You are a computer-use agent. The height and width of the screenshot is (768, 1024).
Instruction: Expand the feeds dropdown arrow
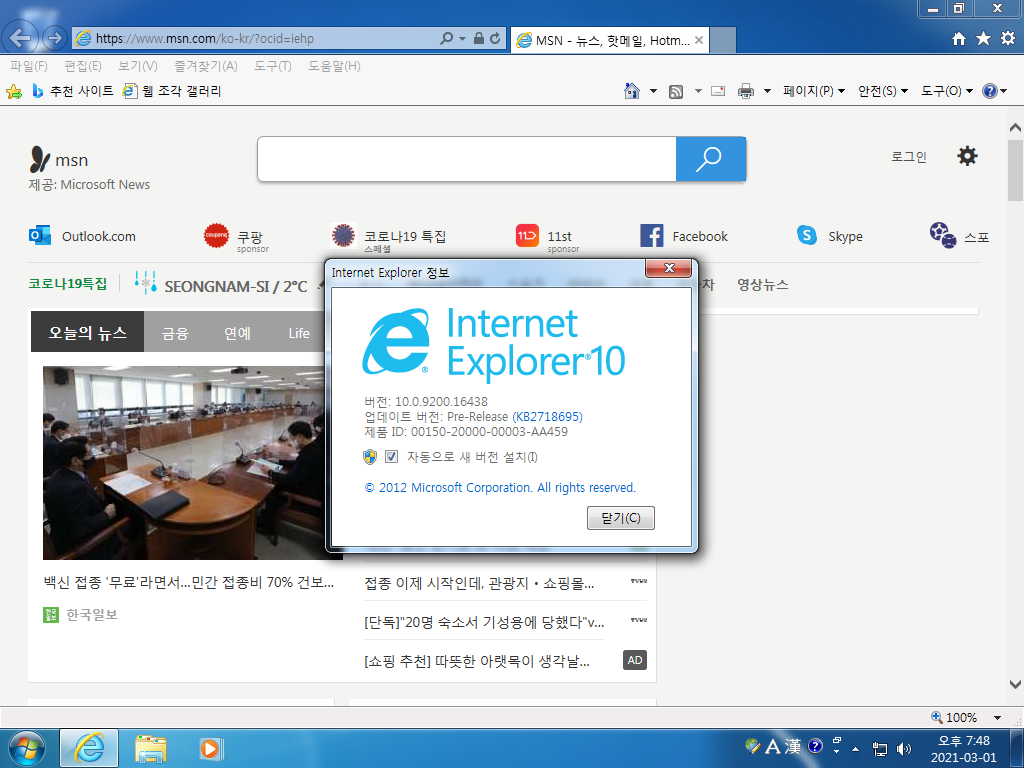(x=697, y=91)
